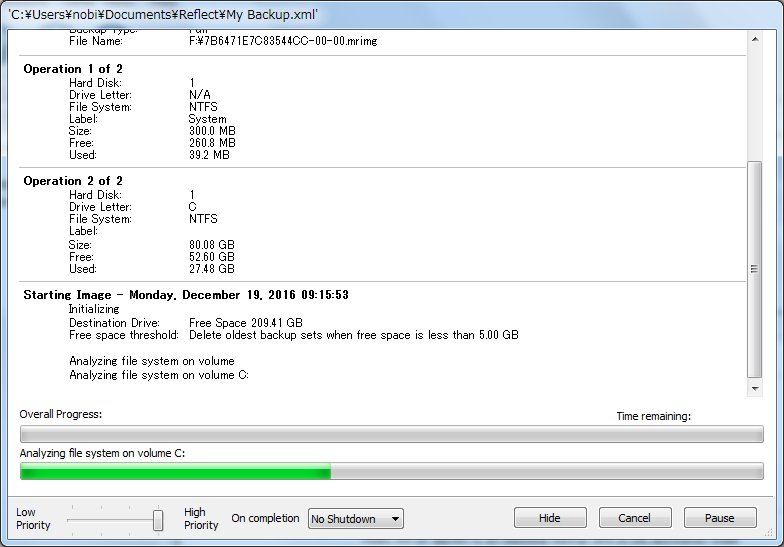Click the 'Low Priority' label

(33, 518)
